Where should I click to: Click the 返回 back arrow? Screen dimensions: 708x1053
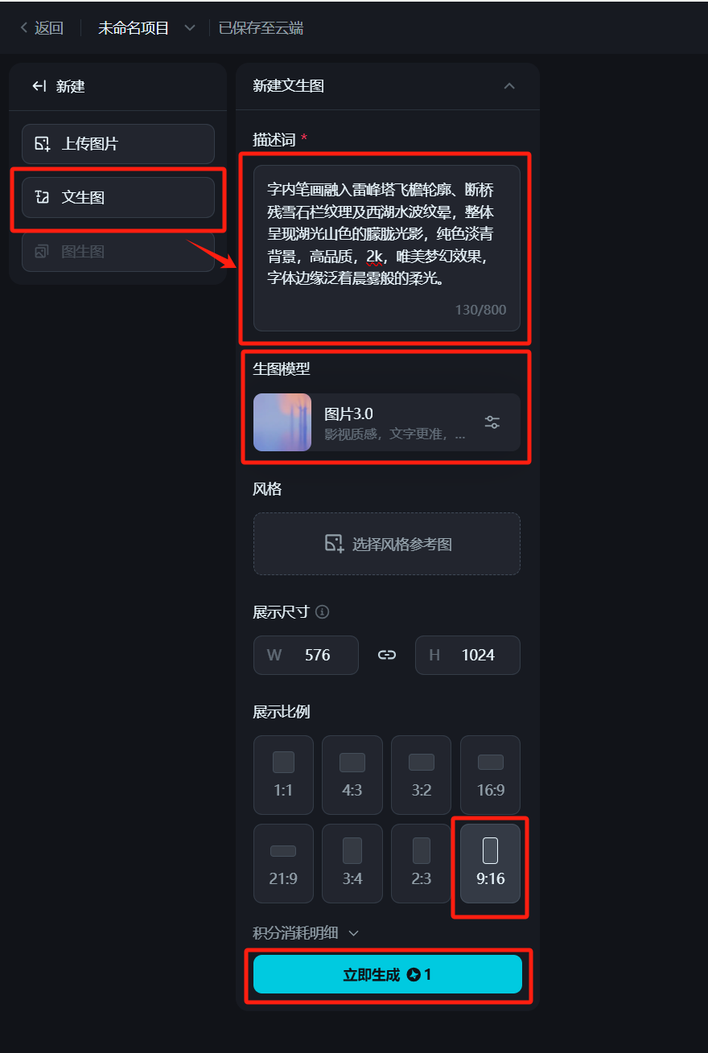click(x=25, y=28)
